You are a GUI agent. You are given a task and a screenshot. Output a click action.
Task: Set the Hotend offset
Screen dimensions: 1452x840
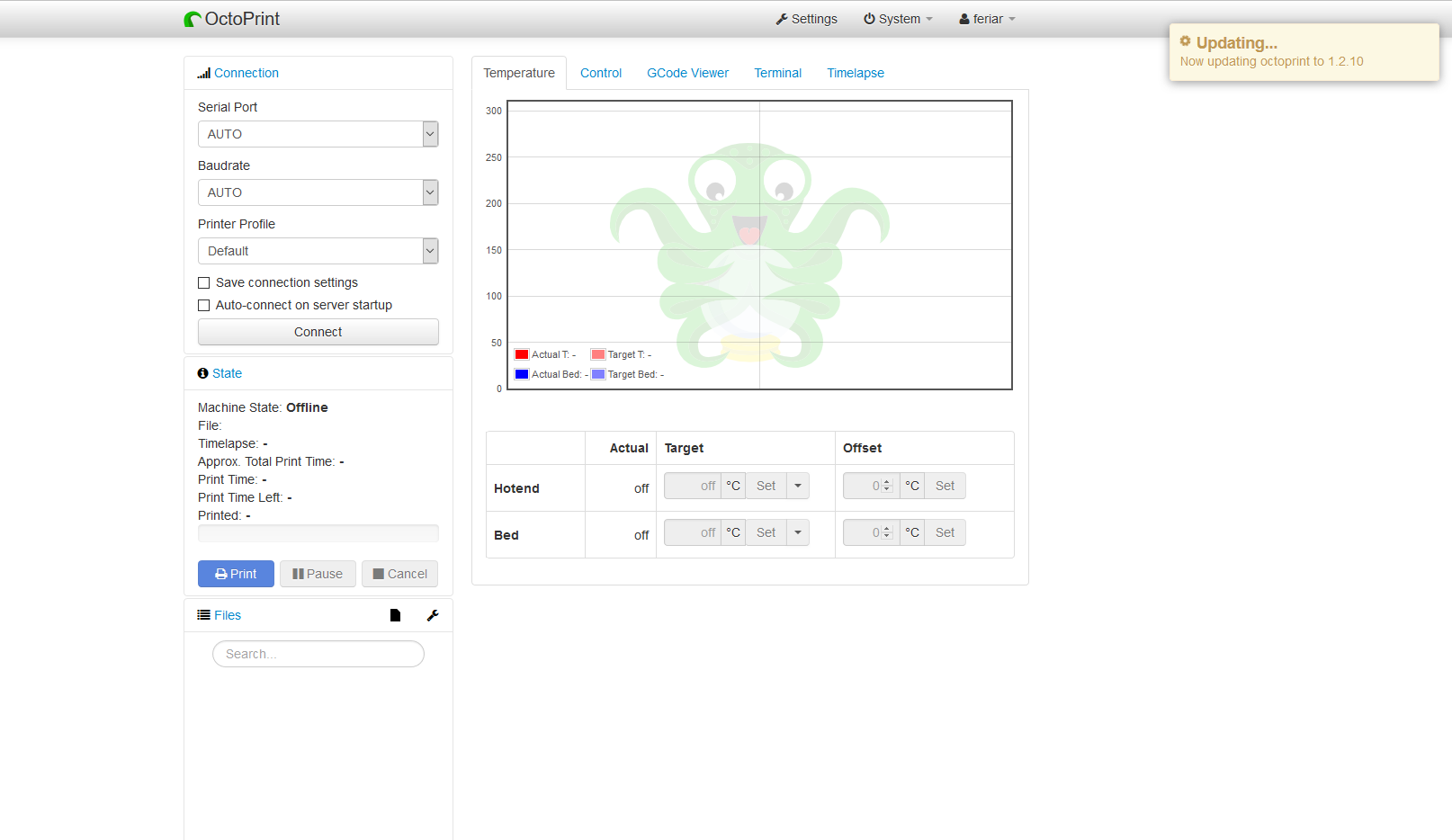[x=945, y=486]
